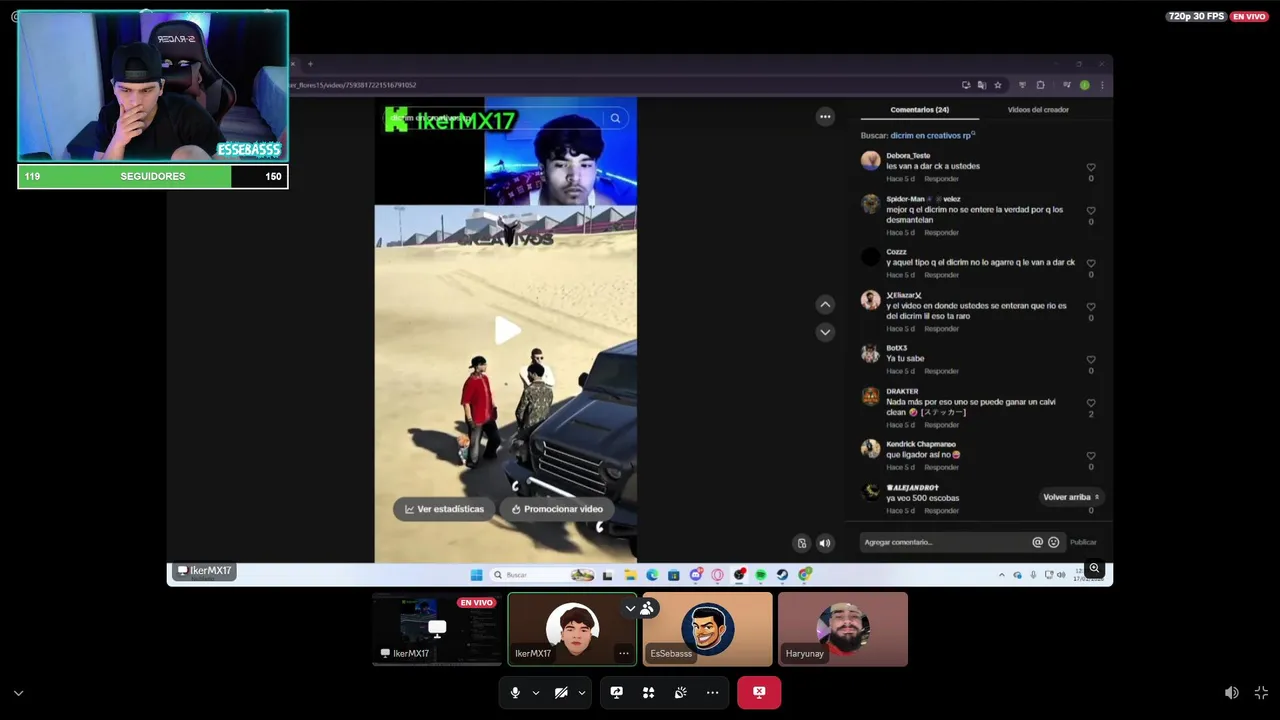The height and width of the screenshot is (720, 1280).
Task: Open camera options arrow
Action: (x=582, y=692)
